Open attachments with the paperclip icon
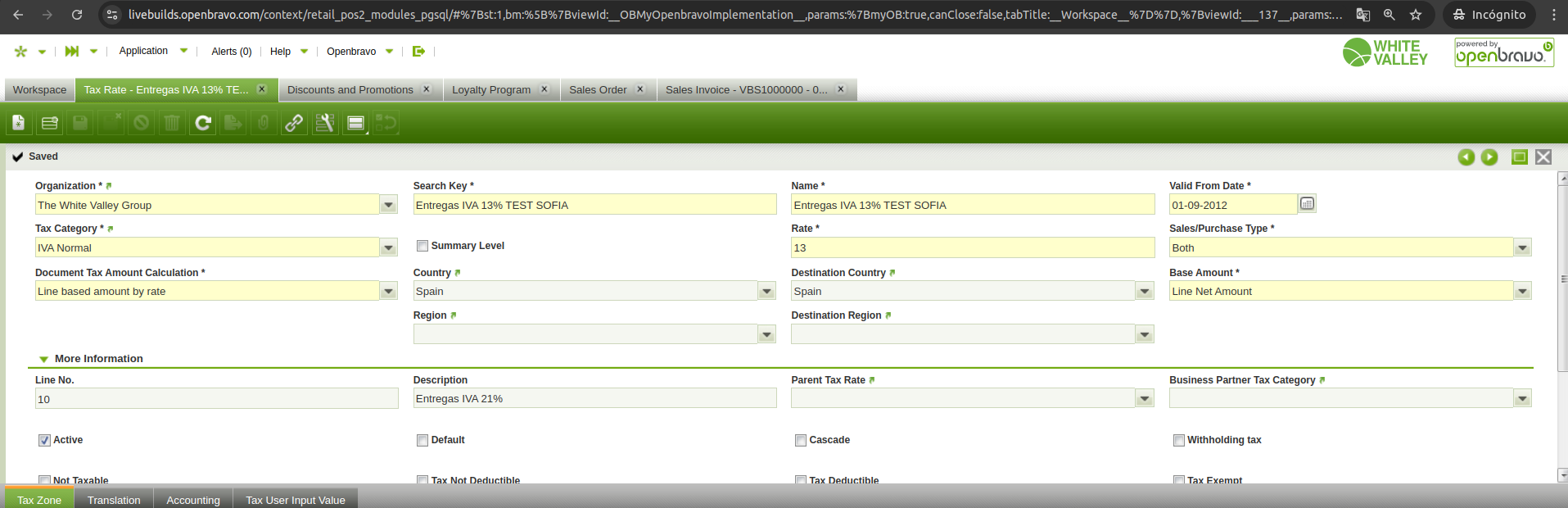The image size is (1568, 508). pos(264,123)
